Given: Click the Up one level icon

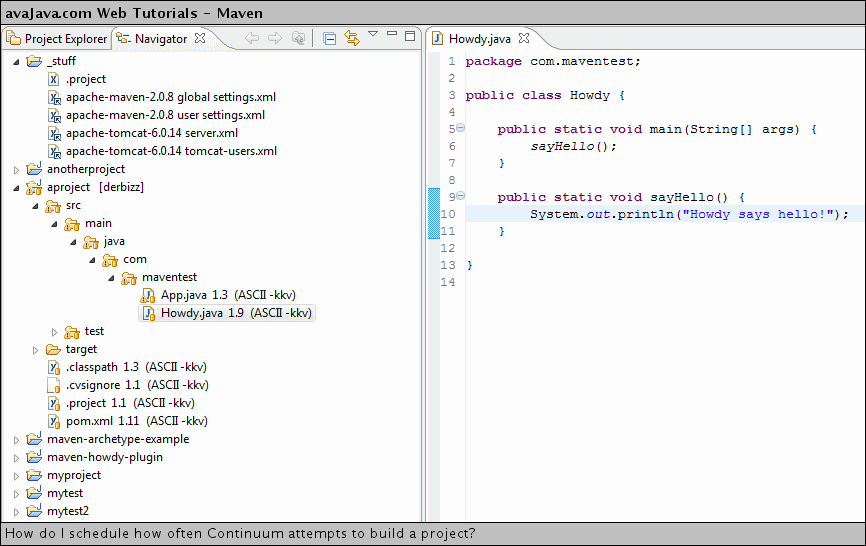Looking at the screenshot, I should point(298,38).
